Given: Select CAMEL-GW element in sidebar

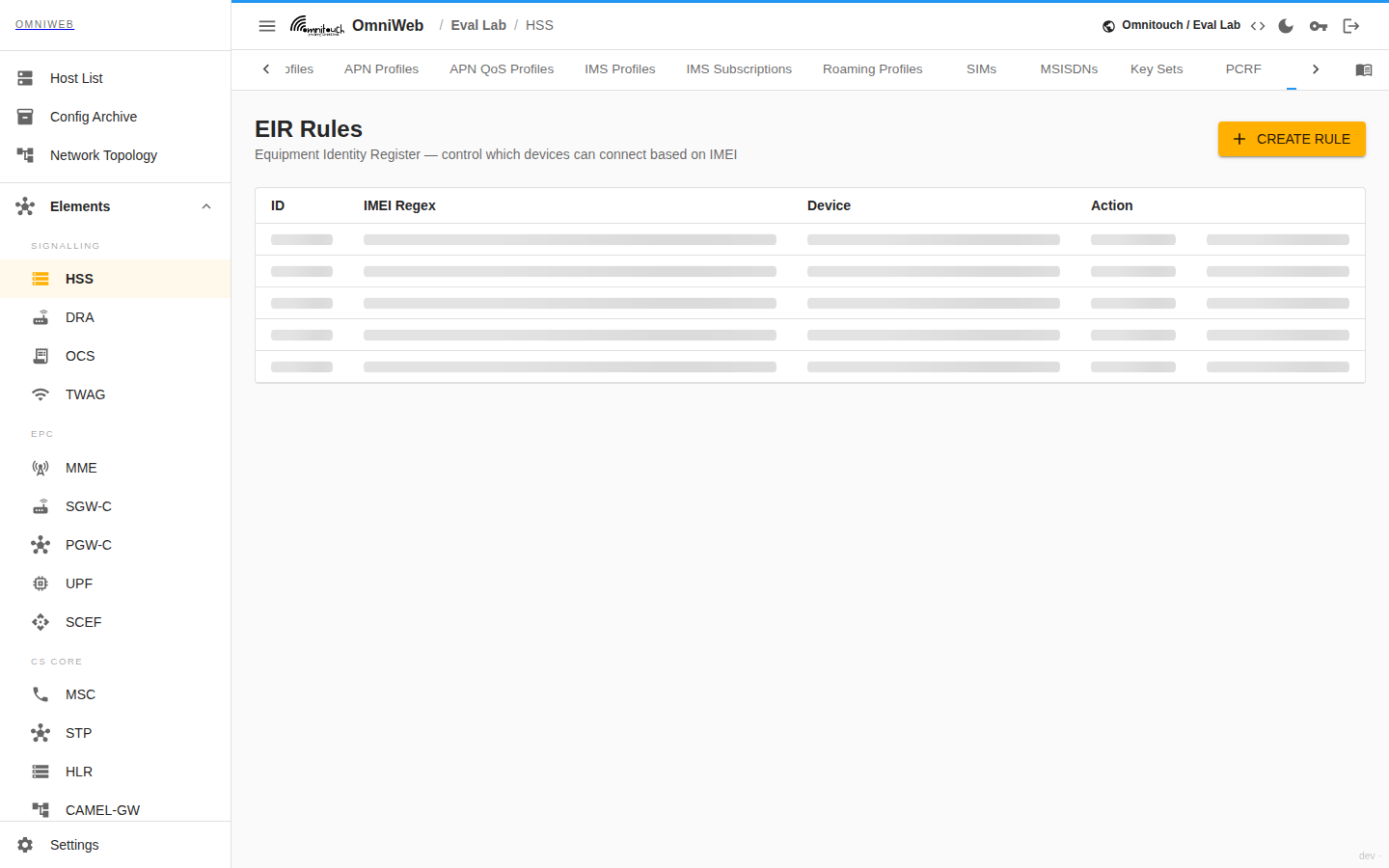Looking at the screenshot, I should pos(116,808).
